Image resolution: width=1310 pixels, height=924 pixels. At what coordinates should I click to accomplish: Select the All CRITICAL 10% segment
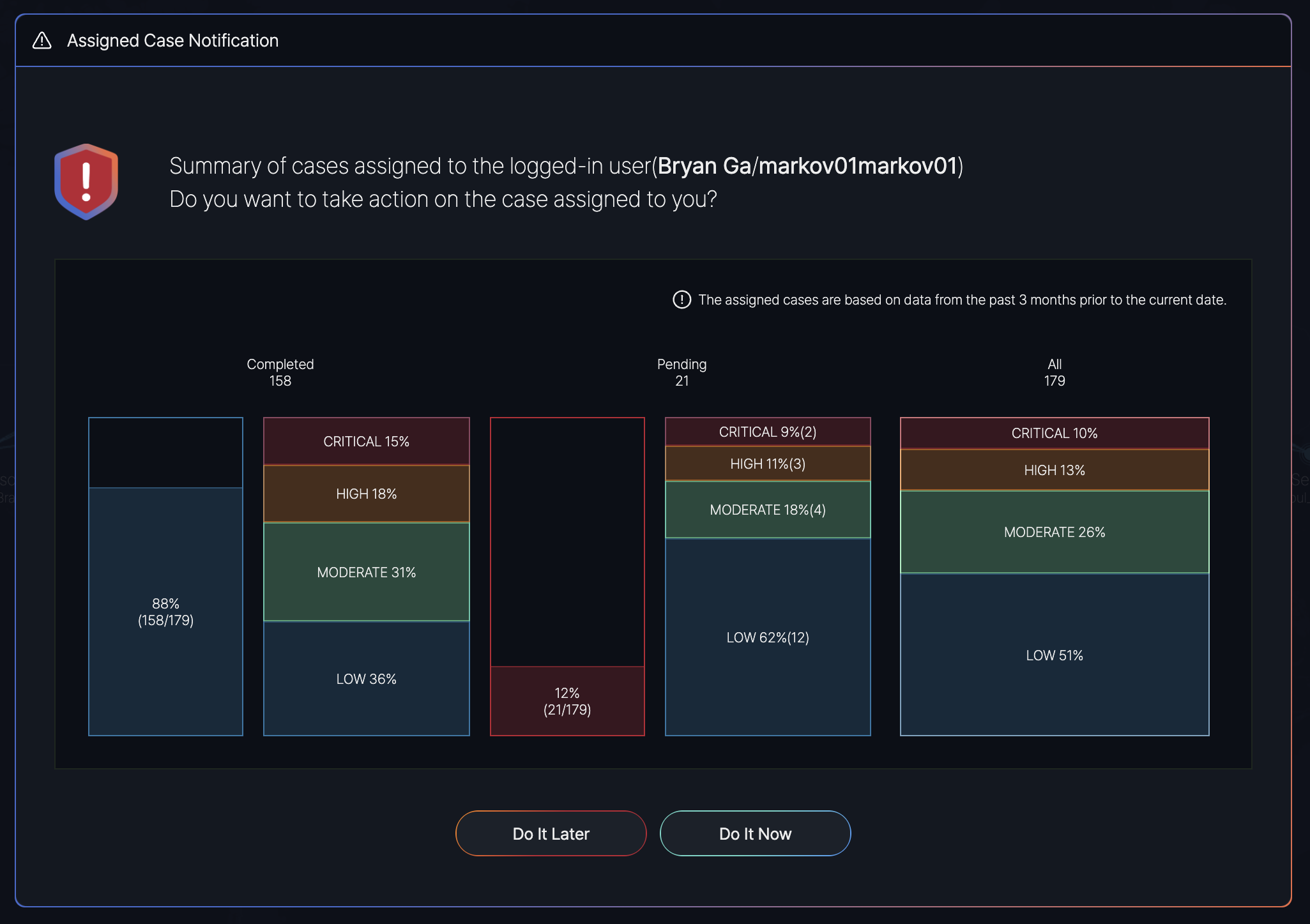[x=1054, y=433]
